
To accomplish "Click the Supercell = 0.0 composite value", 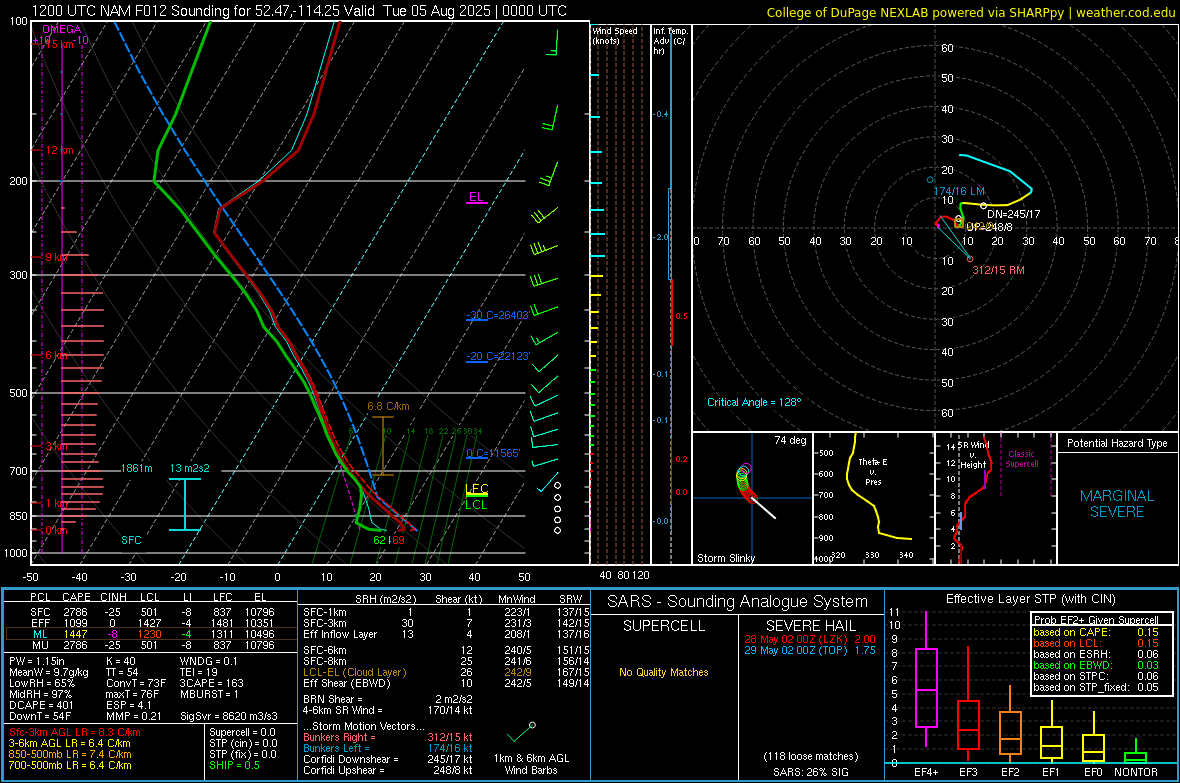I will pos(242,732).
